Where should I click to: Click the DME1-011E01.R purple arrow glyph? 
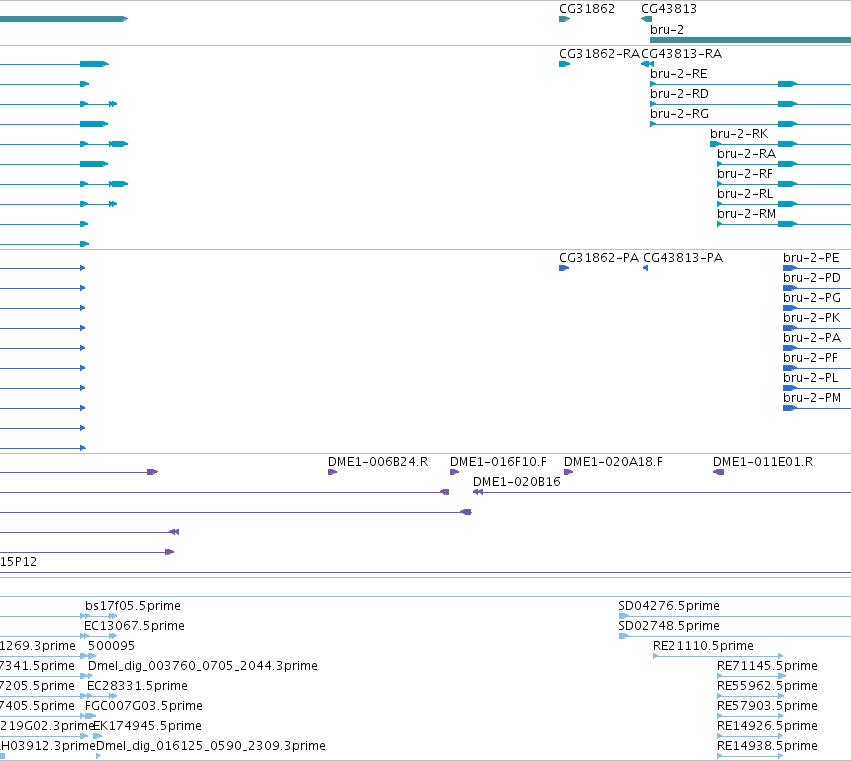pos(718,472)
